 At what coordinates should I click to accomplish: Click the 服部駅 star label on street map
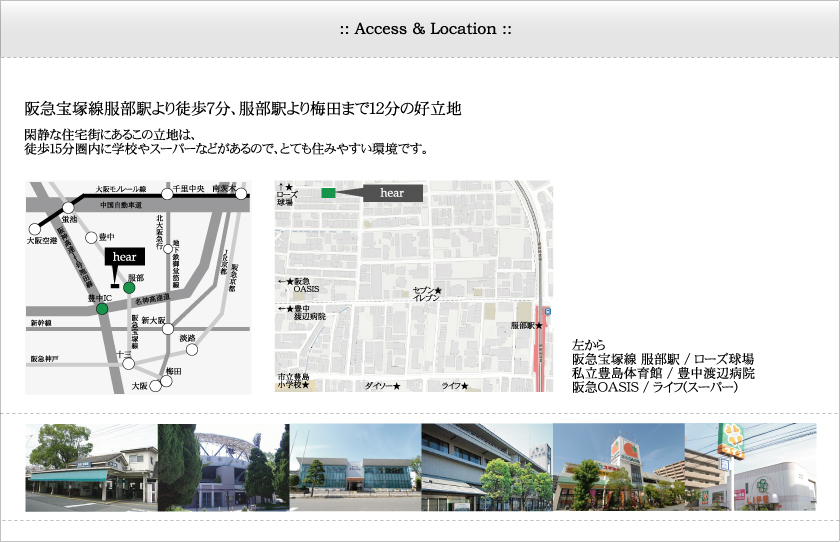(526, 326)
